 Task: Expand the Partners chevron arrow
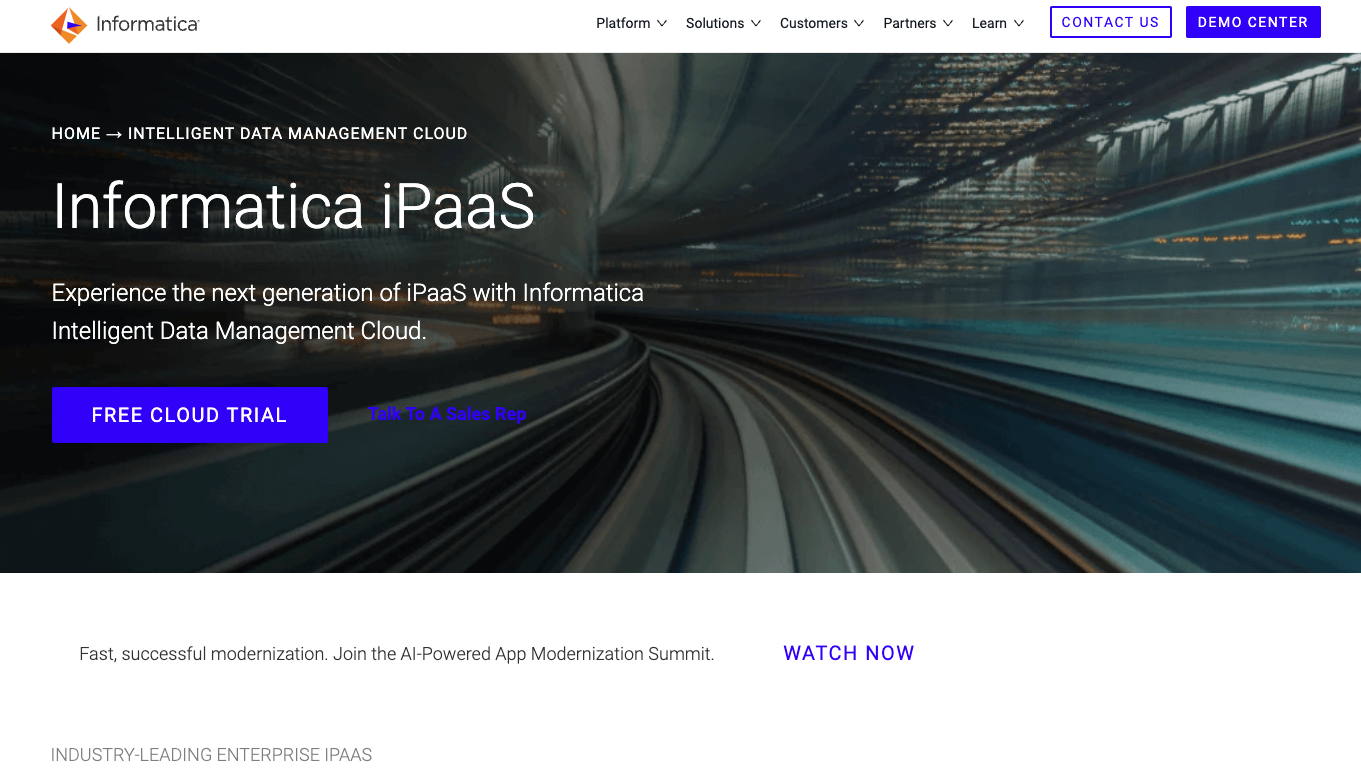(x=948, y=23)
